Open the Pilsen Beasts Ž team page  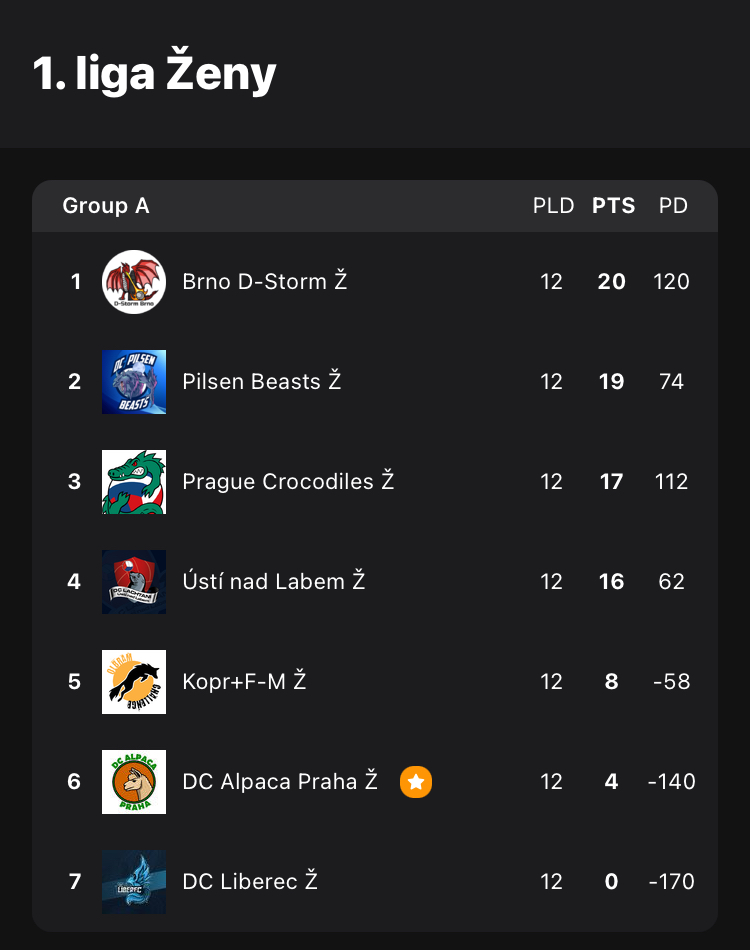pos(262,382)
